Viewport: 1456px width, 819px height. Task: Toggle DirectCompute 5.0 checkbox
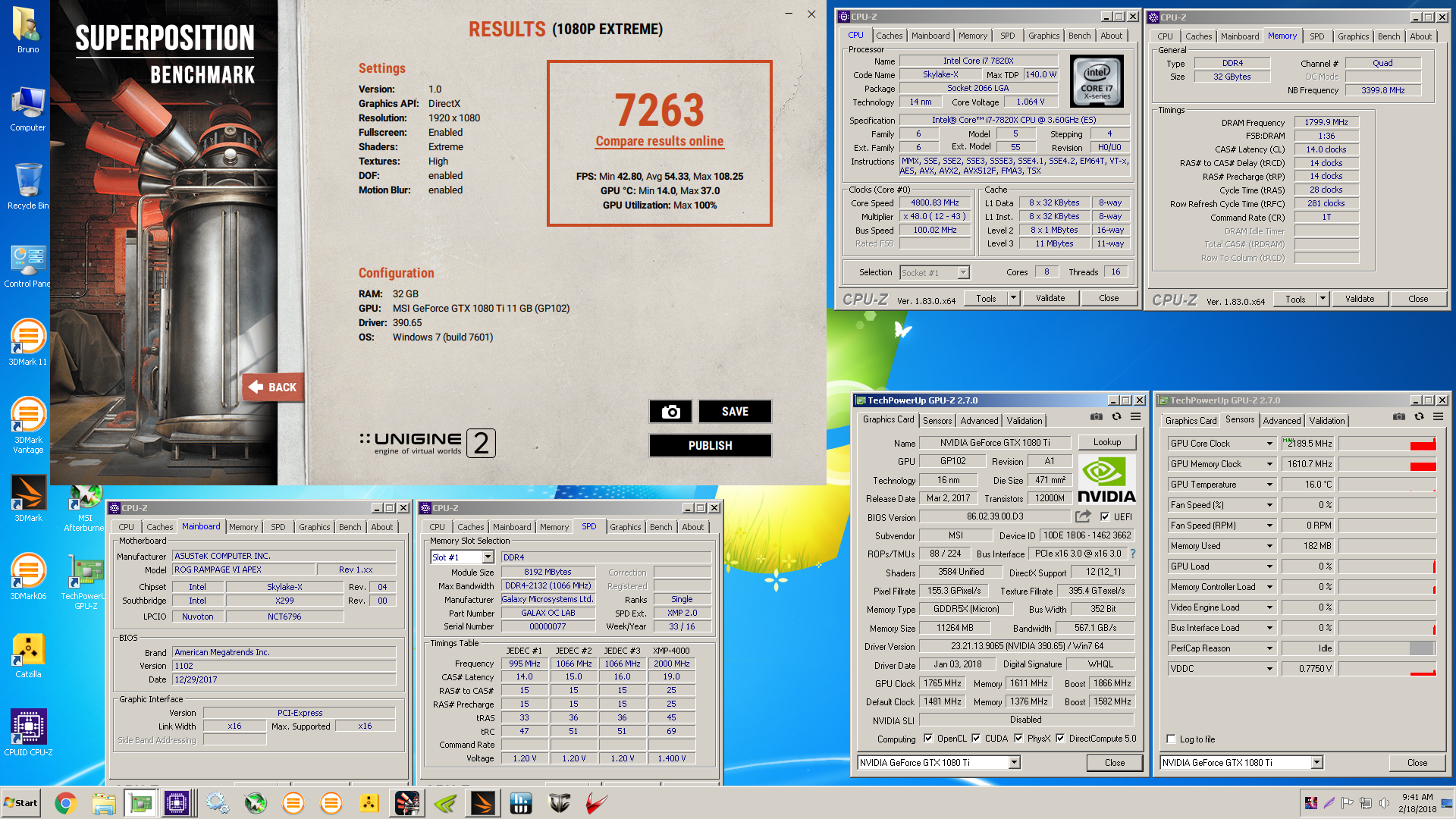[x=1060, y=739]
